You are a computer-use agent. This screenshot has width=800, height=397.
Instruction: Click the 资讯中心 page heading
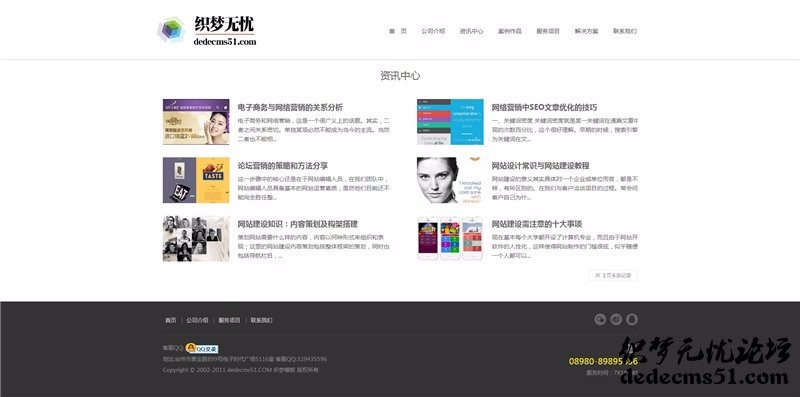pyautogui.click(x=400, y=76)
